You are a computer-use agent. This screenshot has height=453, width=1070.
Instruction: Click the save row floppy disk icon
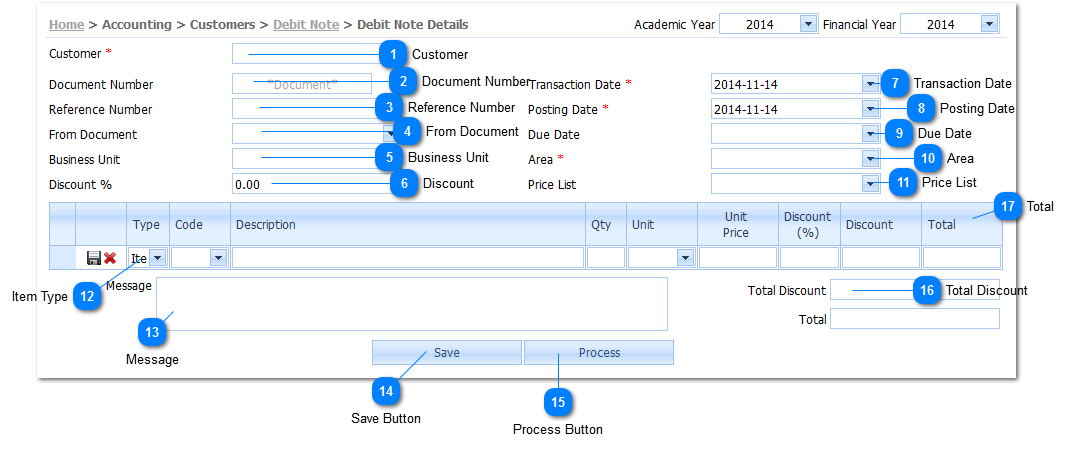(x=94, y=258)
